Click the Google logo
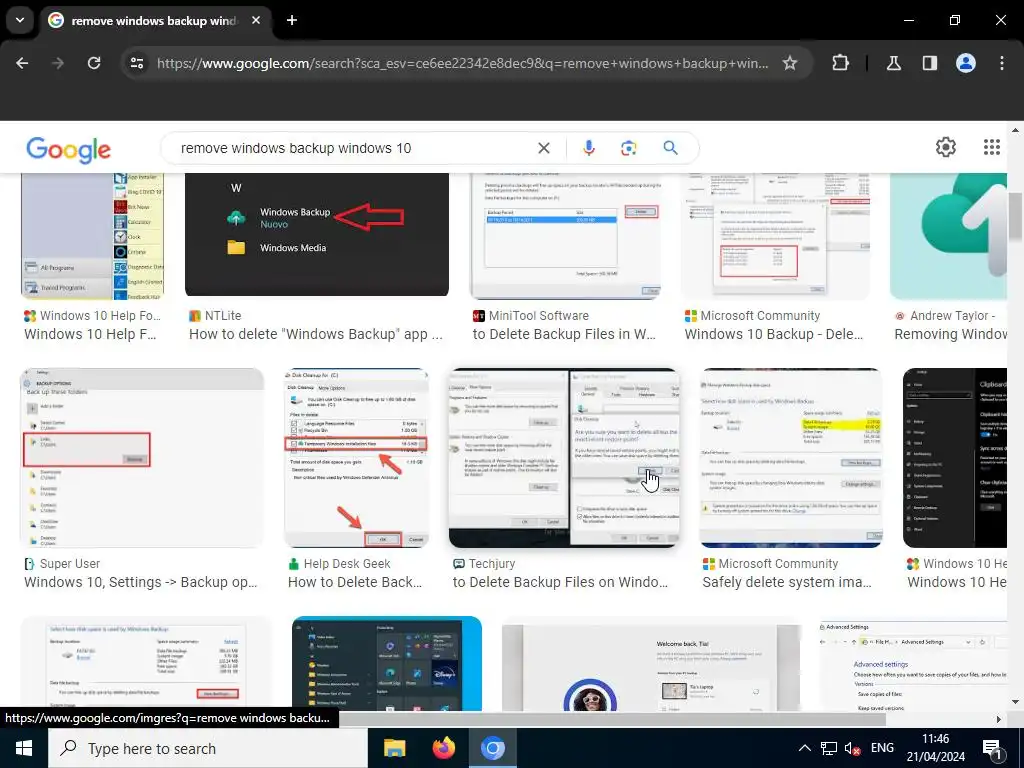This screenshot has width=1024, height=768. coord(69,150)
